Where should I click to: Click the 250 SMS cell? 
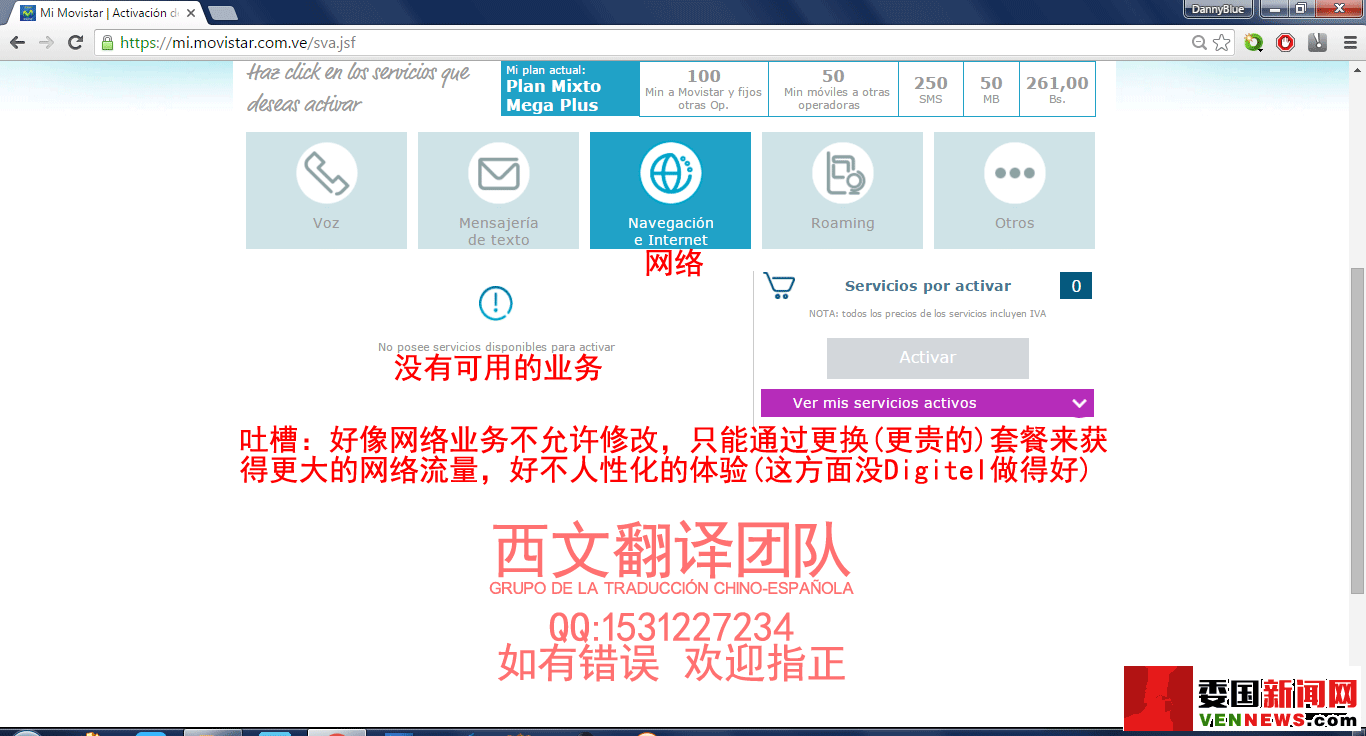pyautogui.click(x=931, y=89)
